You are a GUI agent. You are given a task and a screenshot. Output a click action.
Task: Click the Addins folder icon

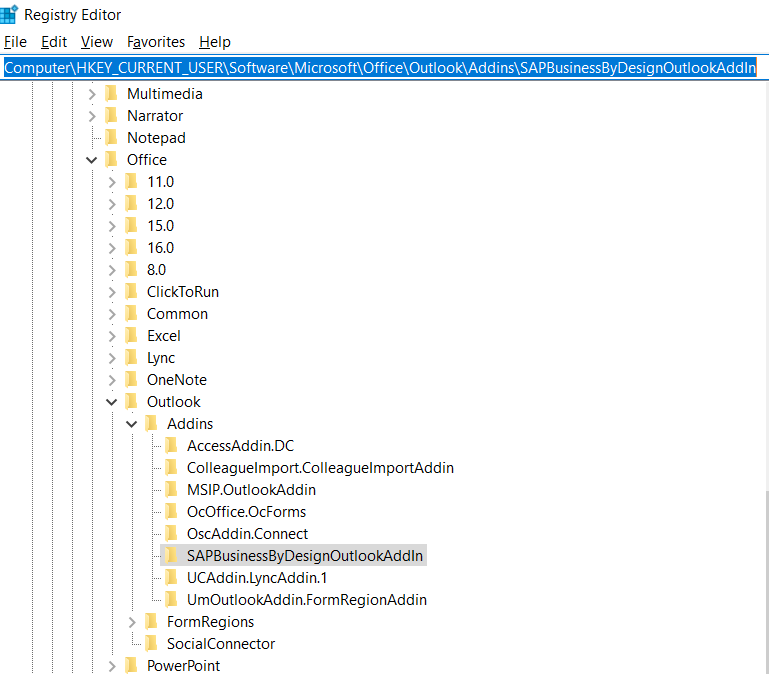pos(151,424)
